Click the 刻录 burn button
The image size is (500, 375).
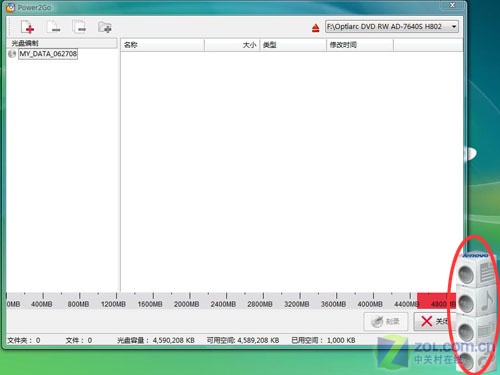[x=386, y=321]
